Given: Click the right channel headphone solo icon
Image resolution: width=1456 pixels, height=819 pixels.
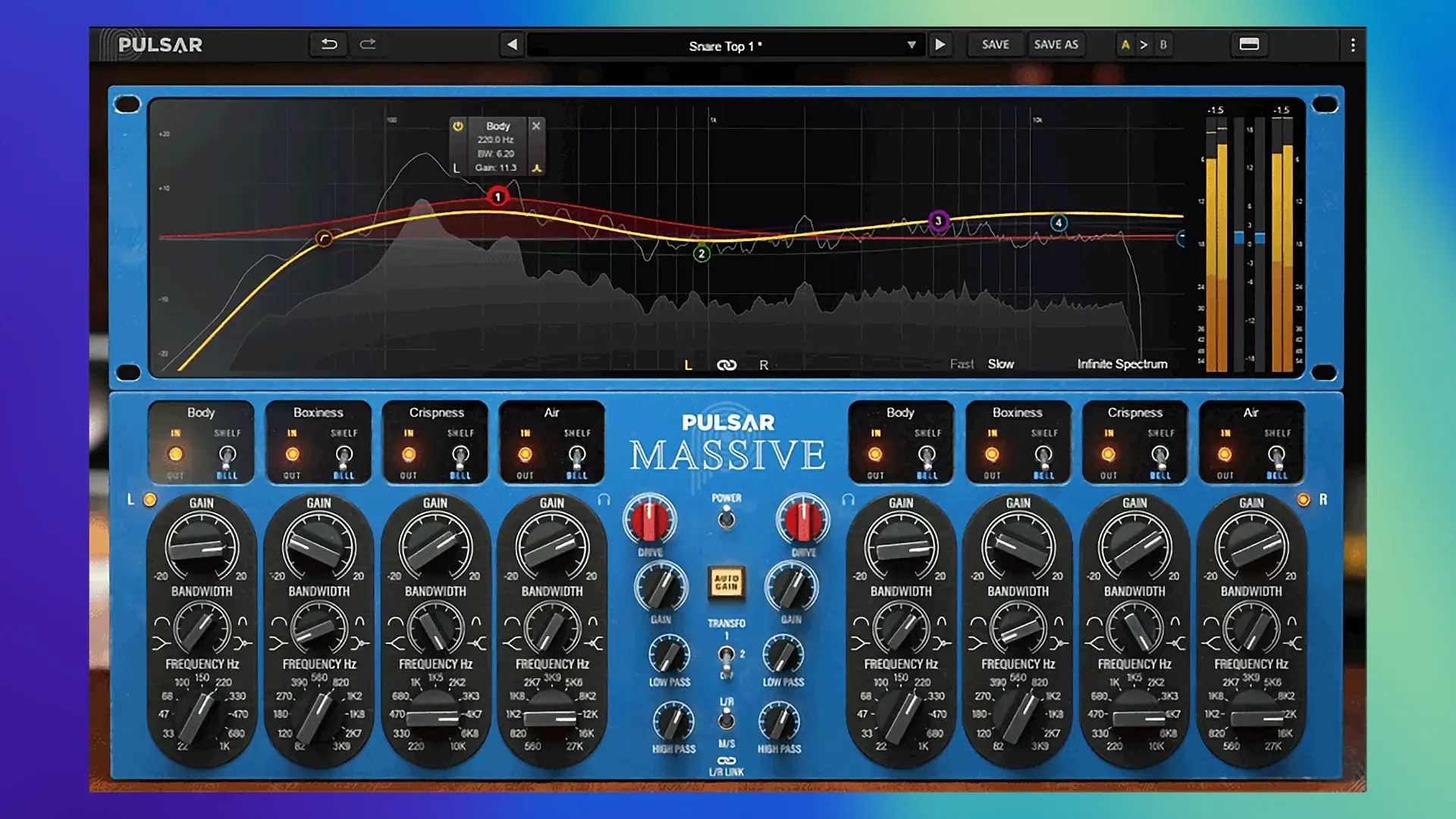Looking at the screenshot, I should tap(849, 500).
